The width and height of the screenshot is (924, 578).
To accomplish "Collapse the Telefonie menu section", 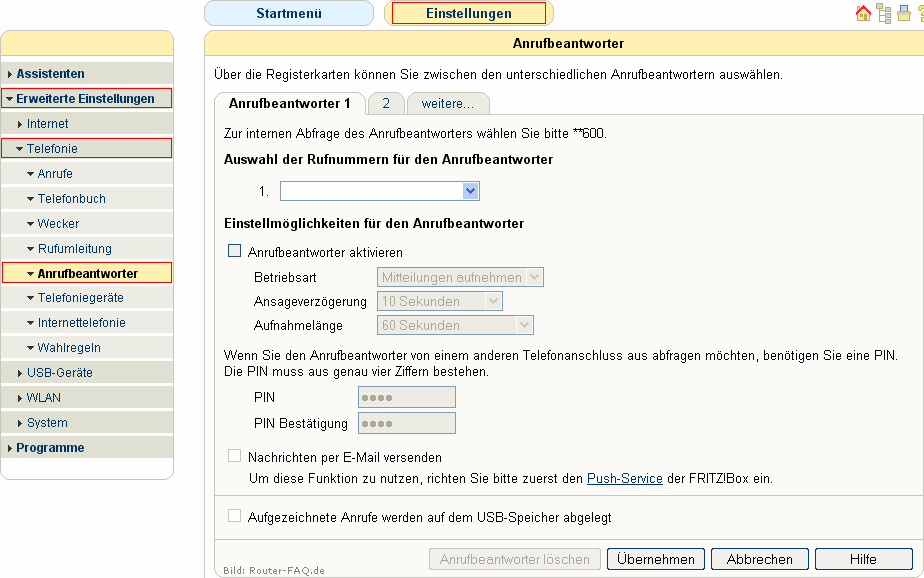I will click(x=87, y=148).
